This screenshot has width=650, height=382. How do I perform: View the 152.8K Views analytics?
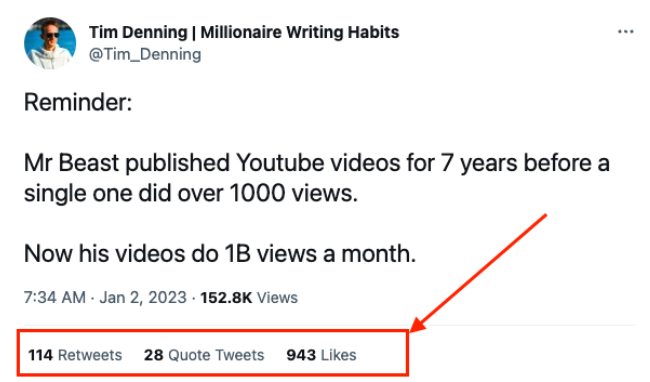[x=249, y=297]
